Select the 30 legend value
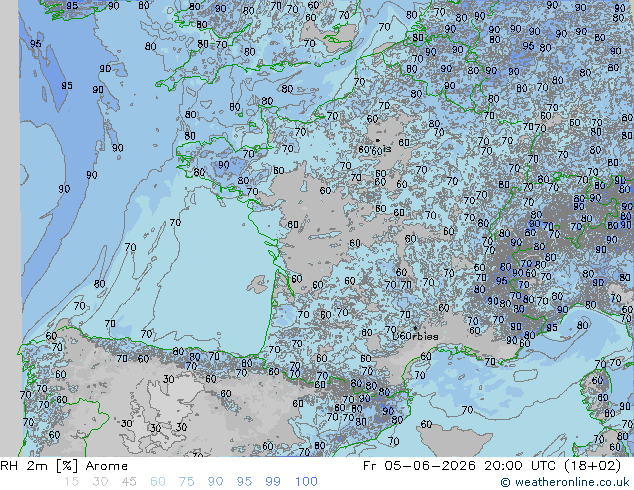 pos(100,482)
